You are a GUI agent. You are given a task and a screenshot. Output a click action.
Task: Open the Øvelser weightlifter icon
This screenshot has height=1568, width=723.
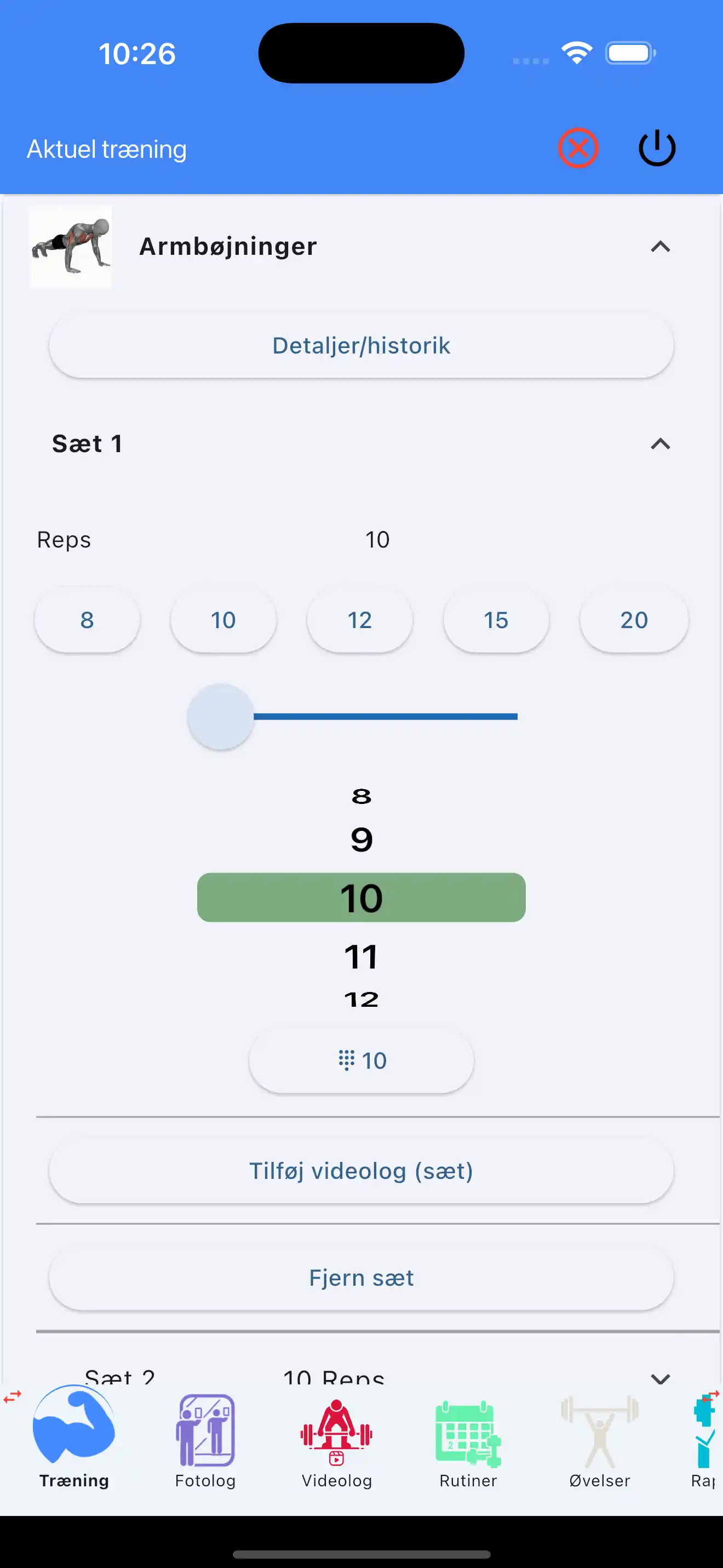(x=599, y=1431)
